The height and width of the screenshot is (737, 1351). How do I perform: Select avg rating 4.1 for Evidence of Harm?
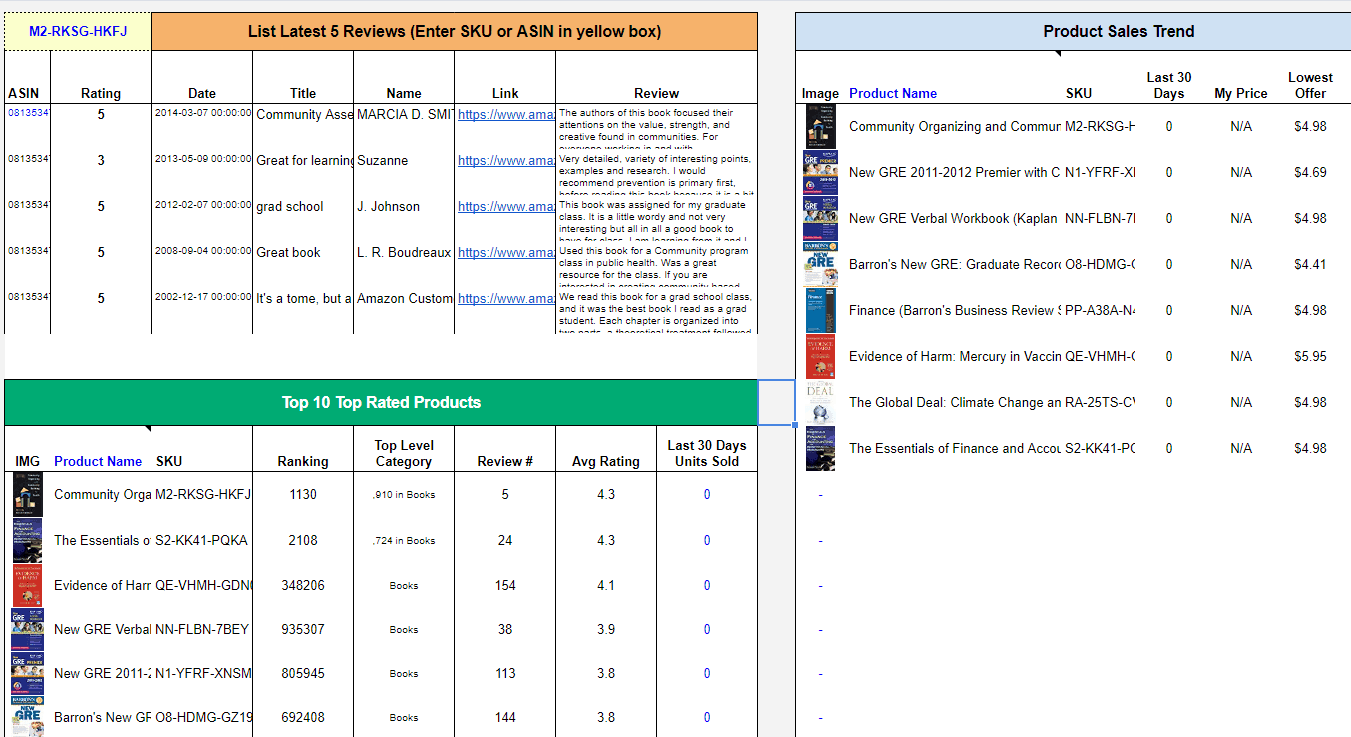(606, 586)
